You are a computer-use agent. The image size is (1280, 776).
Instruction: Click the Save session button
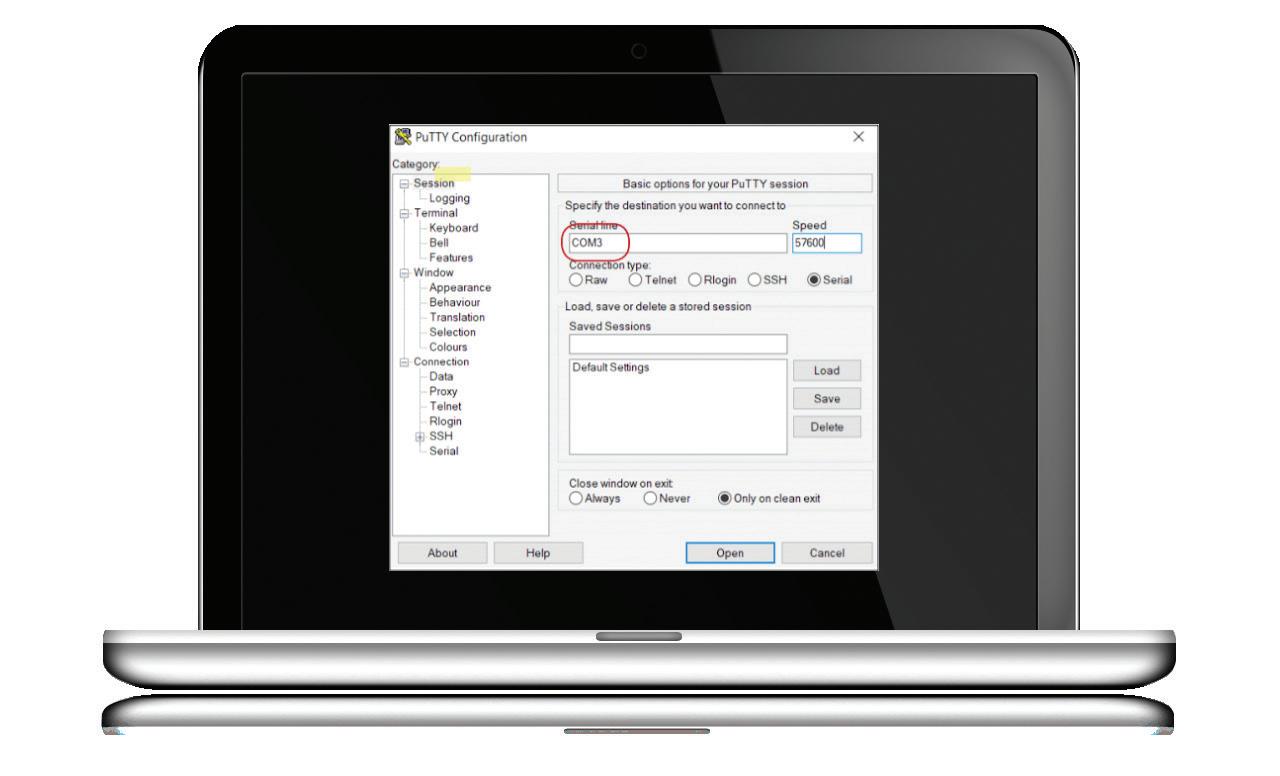coord(827,399)
